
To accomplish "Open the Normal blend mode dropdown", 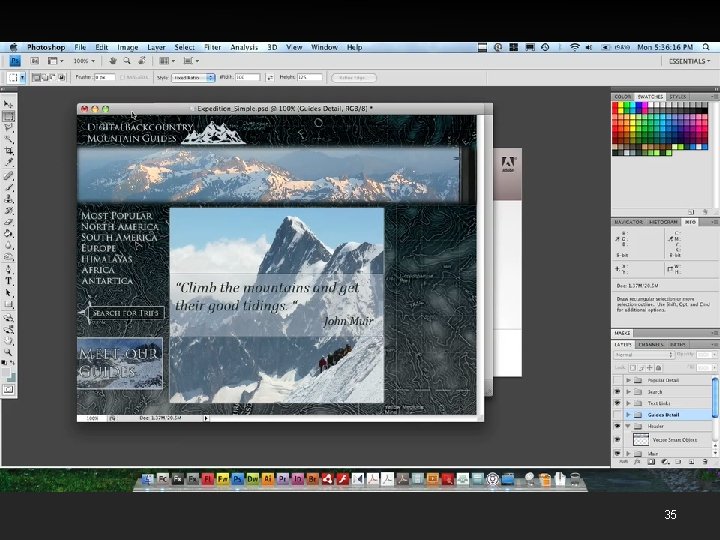I will point(644,355).
